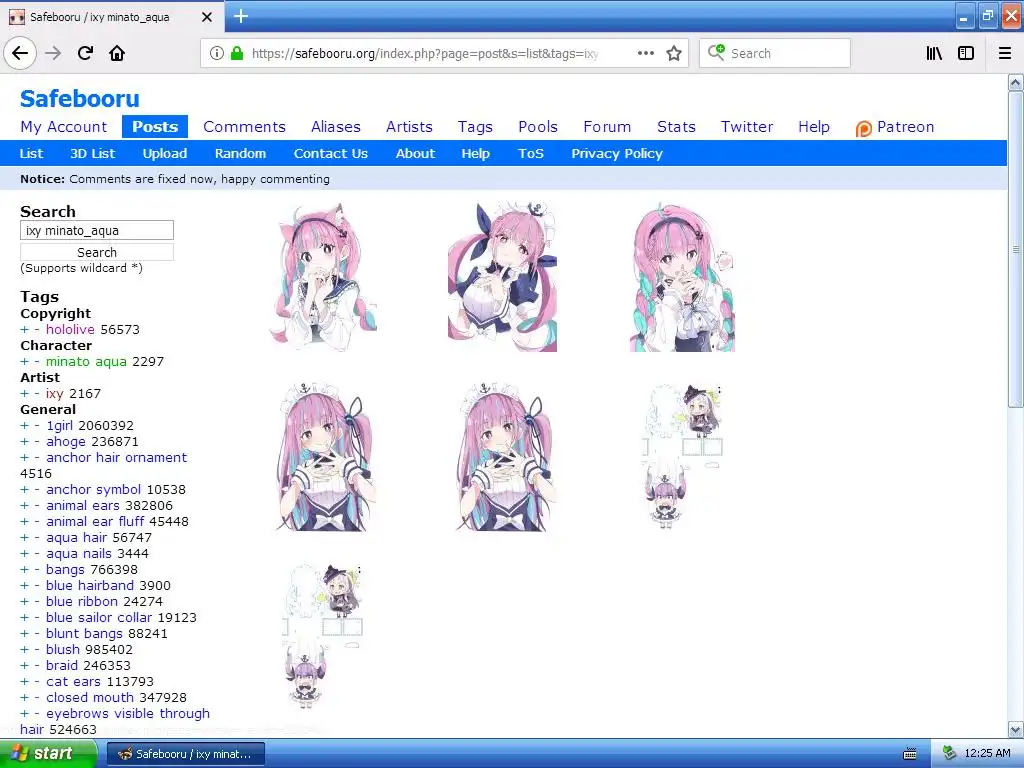Click the page scrollbar up arrow
Screen dimensions: 1024x768
pyautogui.click(x=1015, y=82)
